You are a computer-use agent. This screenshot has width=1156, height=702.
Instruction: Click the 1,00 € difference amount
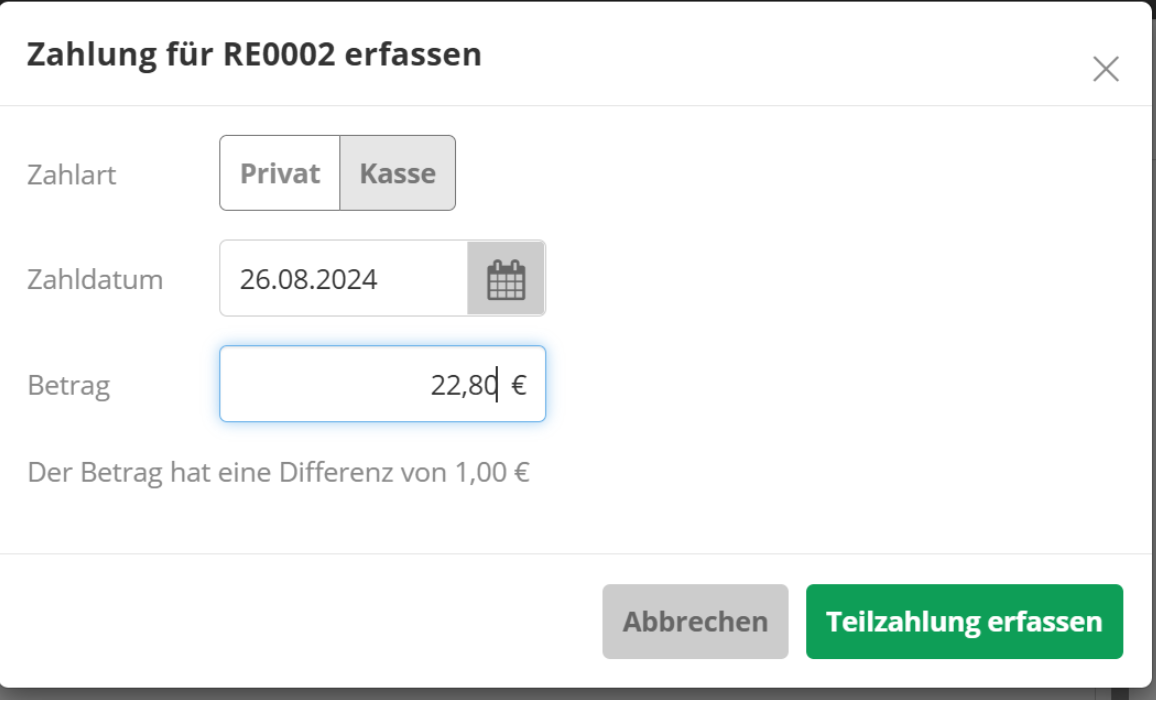[492, 472]
